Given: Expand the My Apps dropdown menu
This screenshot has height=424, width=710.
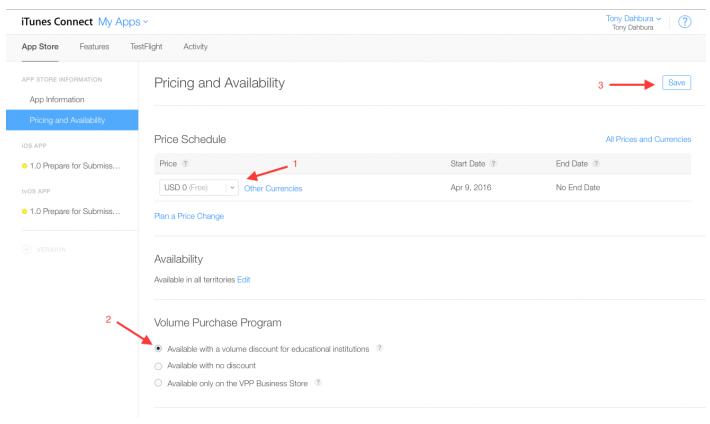Looking at the screenshot, I should pyautogui.click(x=123, y=22).
